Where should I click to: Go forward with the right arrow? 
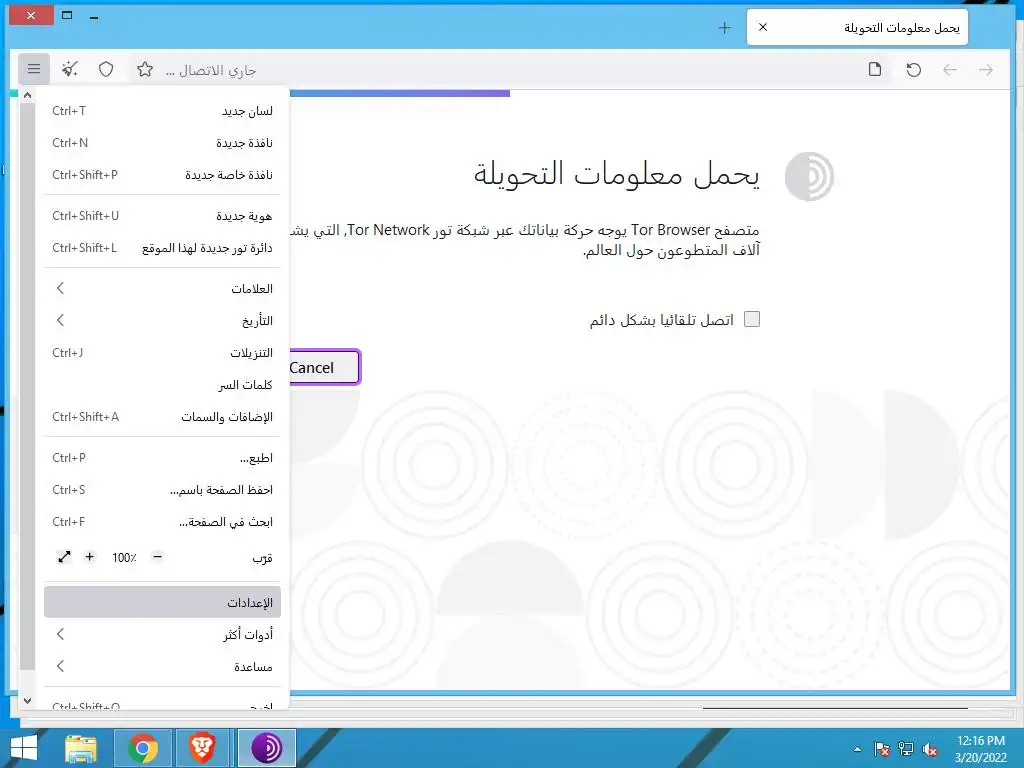[x=986, y=69]
